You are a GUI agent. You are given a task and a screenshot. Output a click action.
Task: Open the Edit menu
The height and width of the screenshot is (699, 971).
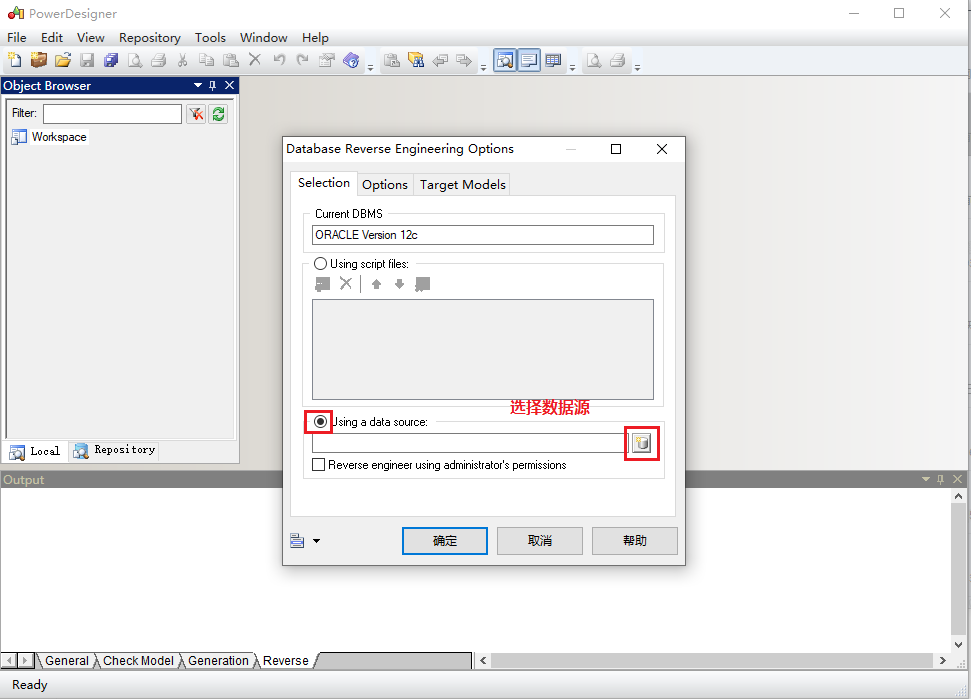coord(52,38)
